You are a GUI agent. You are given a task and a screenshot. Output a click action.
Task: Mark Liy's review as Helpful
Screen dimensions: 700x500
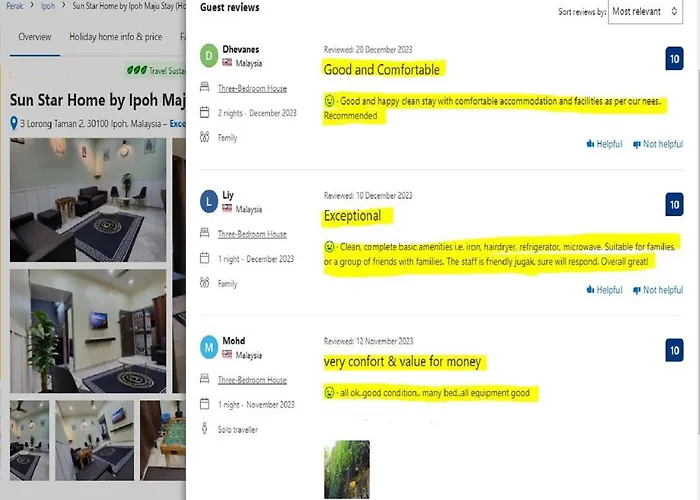pyautogui.click(x=604, y=290)
